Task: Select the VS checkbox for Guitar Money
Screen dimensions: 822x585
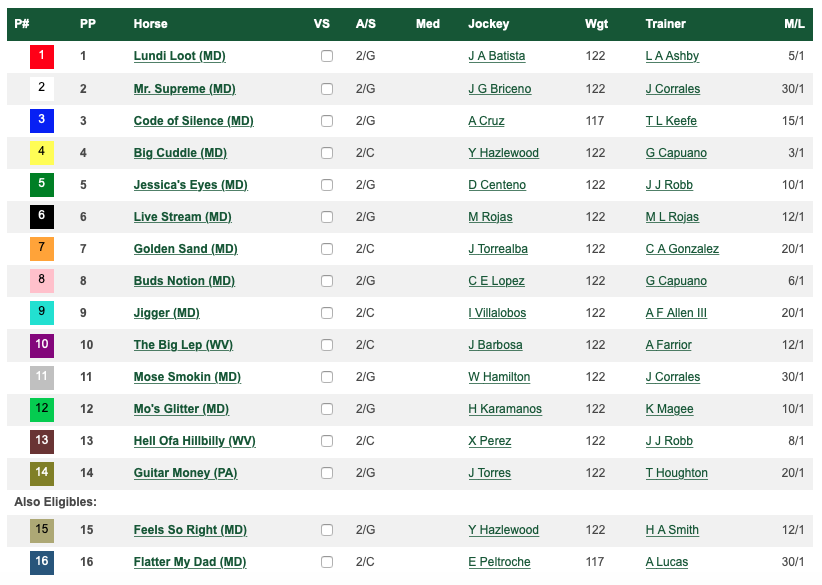Action: click(x=327, y=473)
